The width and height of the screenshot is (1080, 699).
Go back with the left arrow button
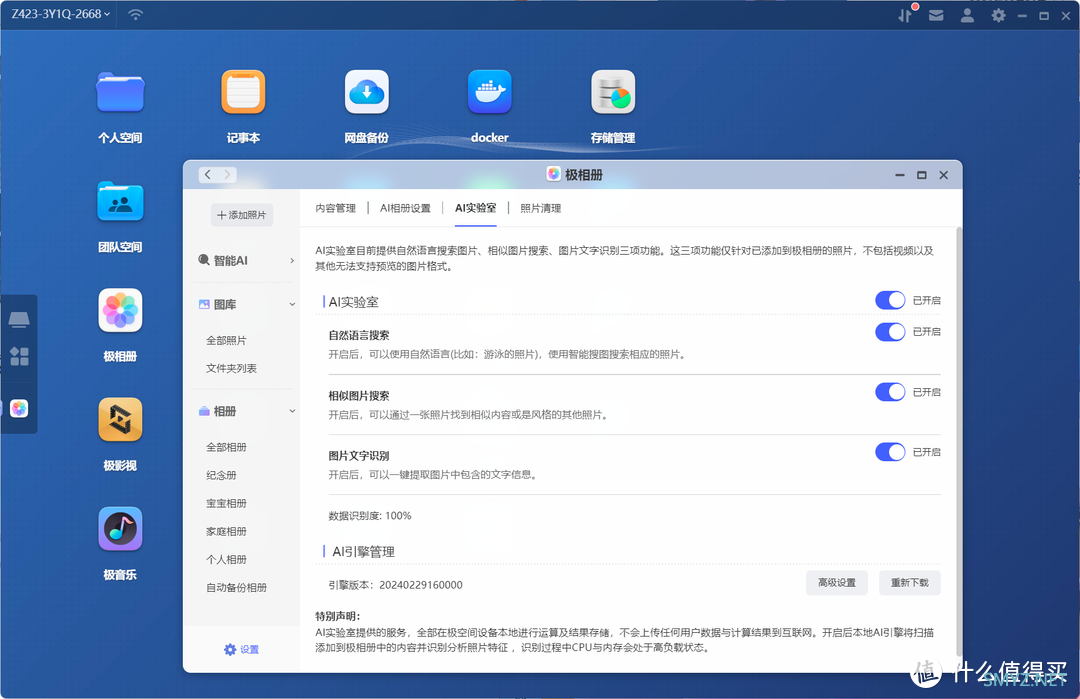(x=207, y=175)
